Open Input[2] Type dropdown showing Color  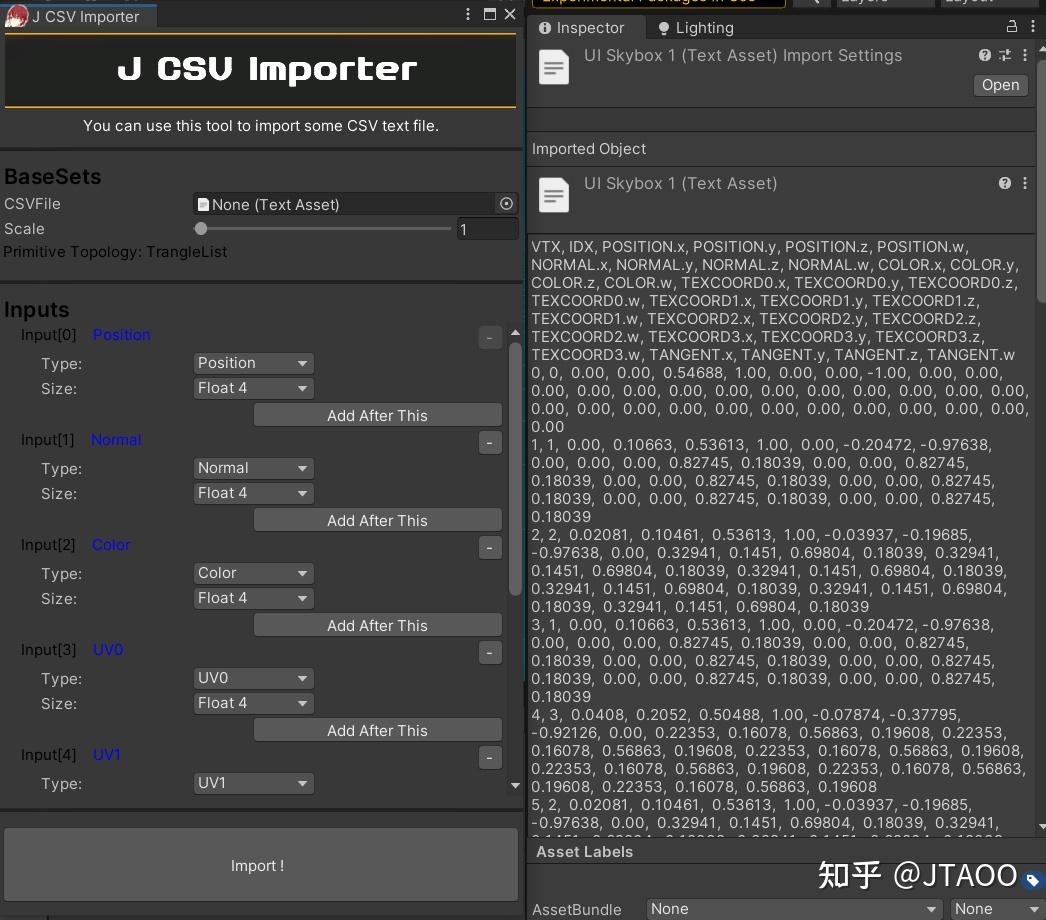pyautogui.click(x=253, y=572)
